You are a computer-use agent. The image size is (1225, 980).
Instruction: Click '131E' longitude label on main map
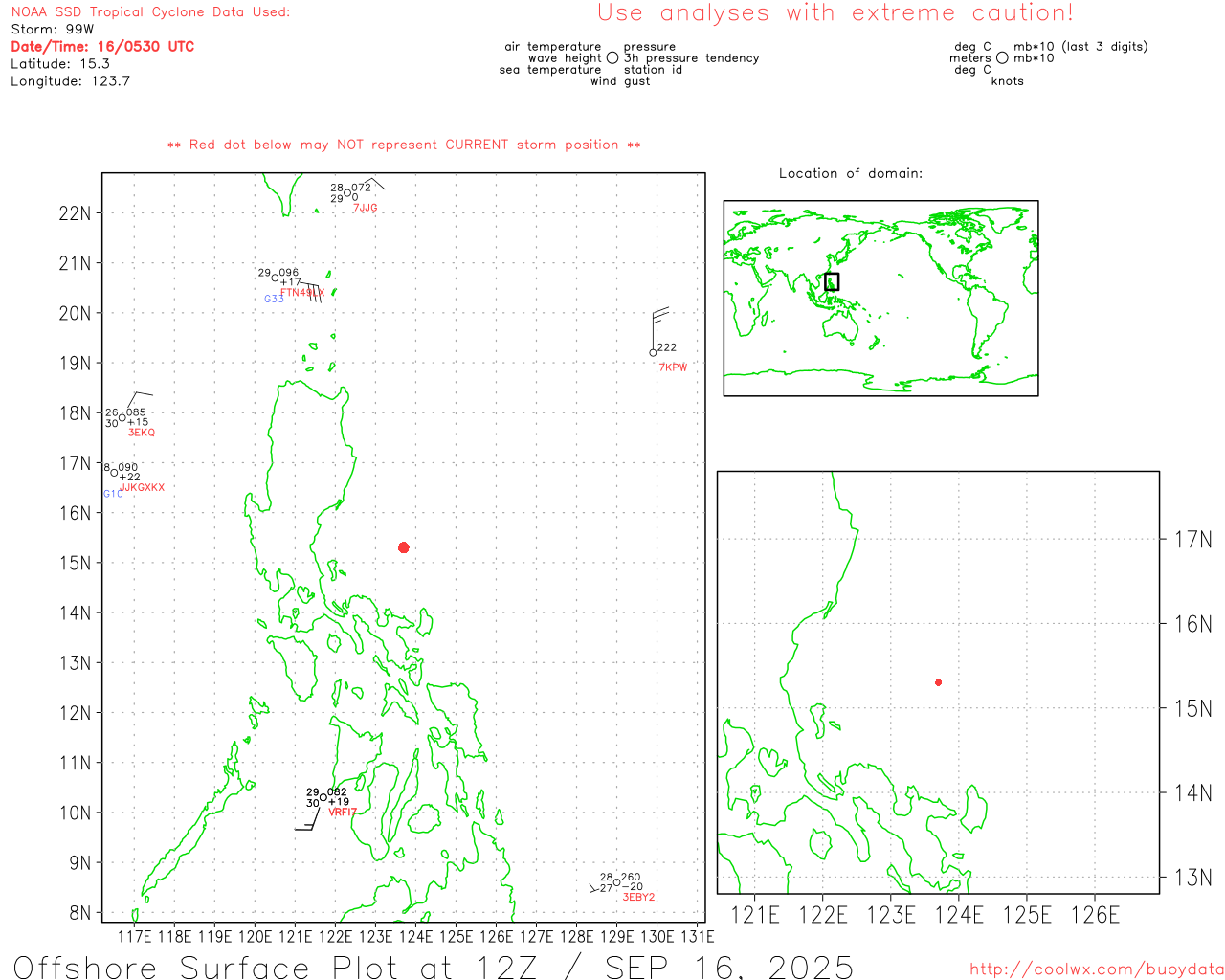(x=697, y=936)
